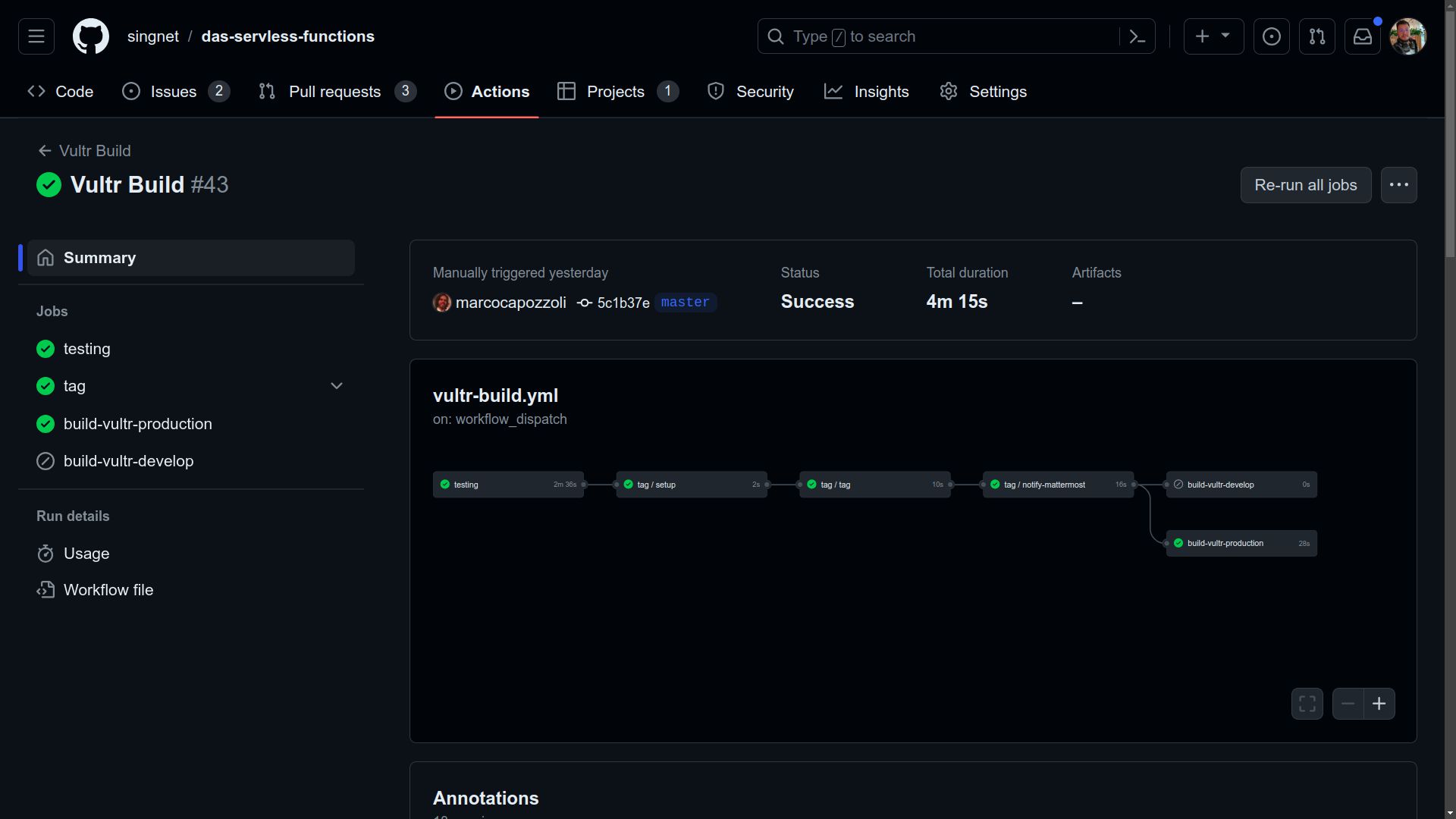
Task: Click the Workflow file code icon
Action: (x=45, y=590)
